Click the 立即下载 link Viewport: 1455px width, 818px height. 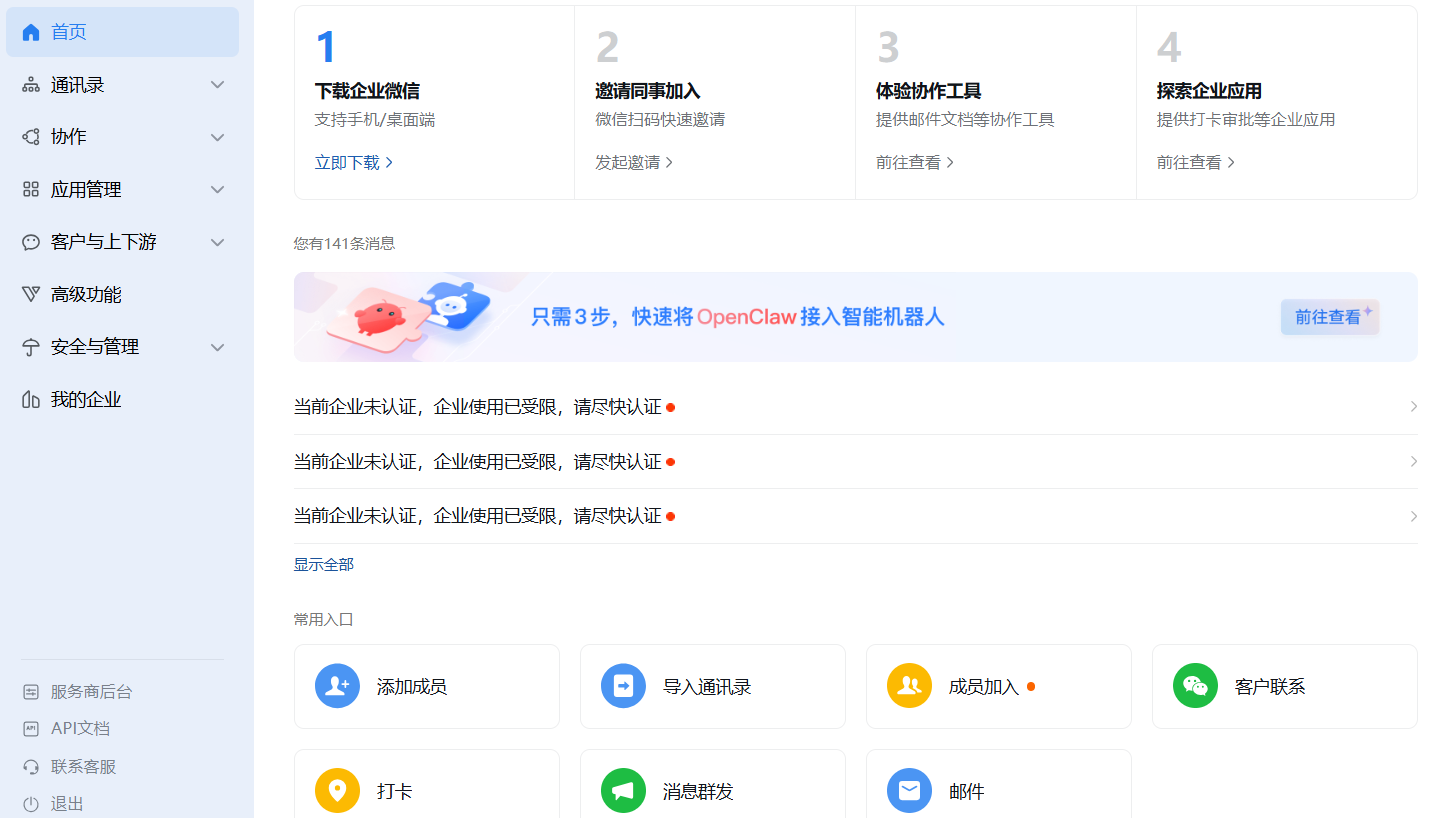(354, 162)
